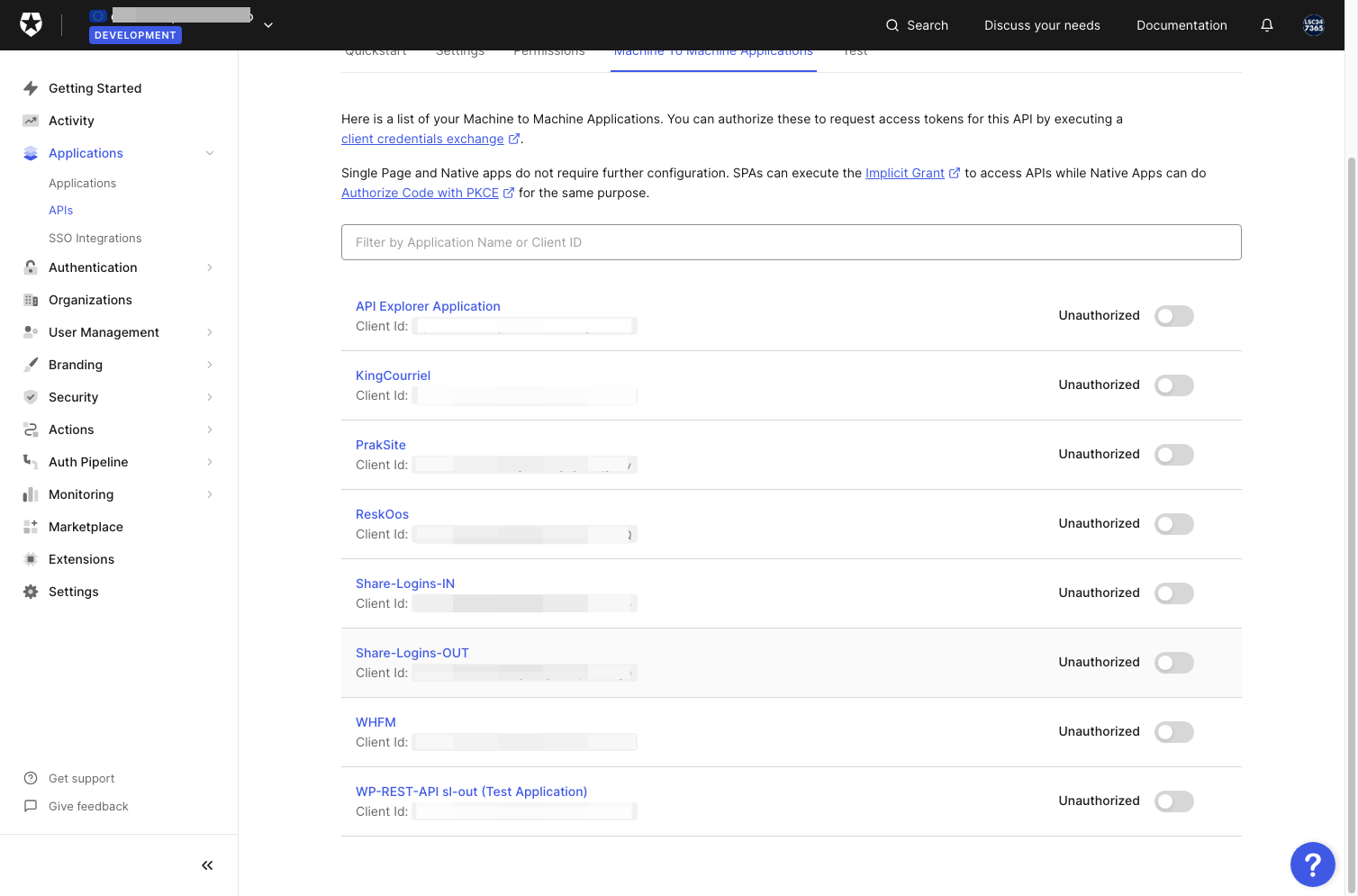Click the Getting Started lightning icon
This screenshot has width=1358, height=896.
coord(31,88)
